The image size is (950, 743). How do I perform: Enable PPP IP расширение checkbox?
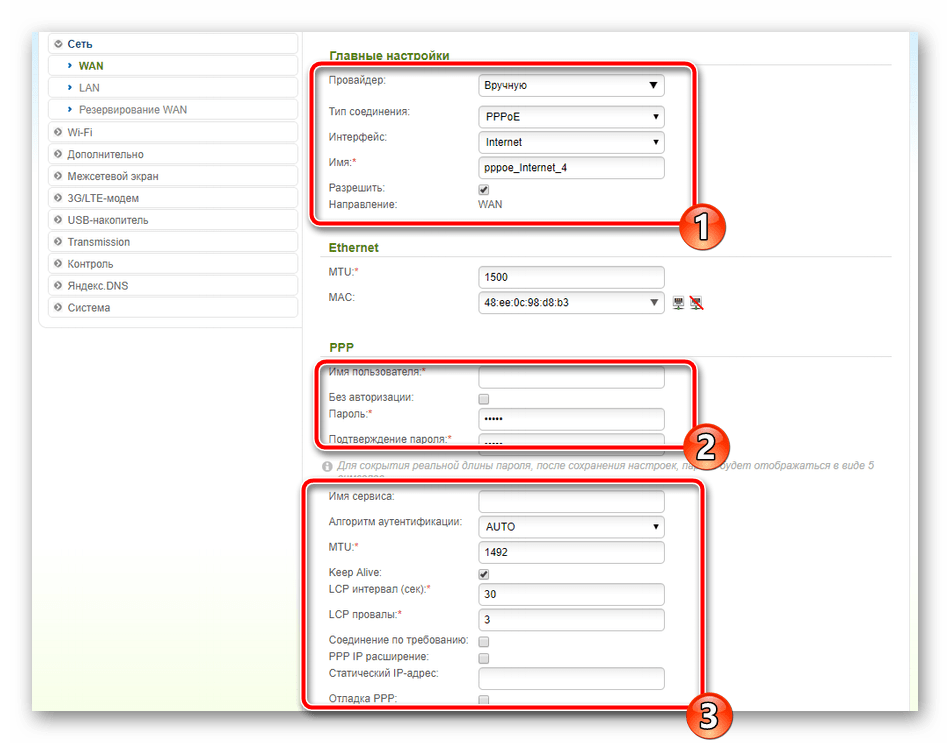point(483,658)
